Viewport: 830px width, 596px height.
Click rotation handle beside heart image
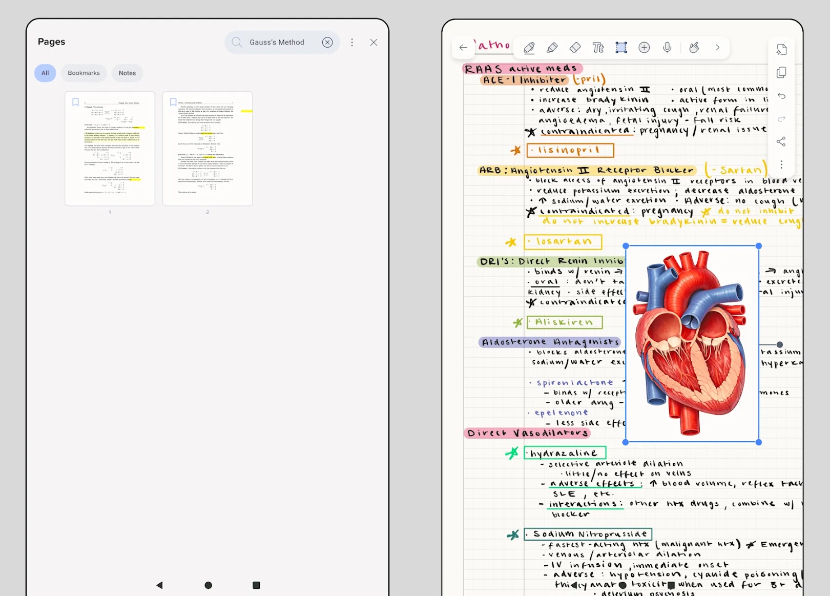click(780, 345)
